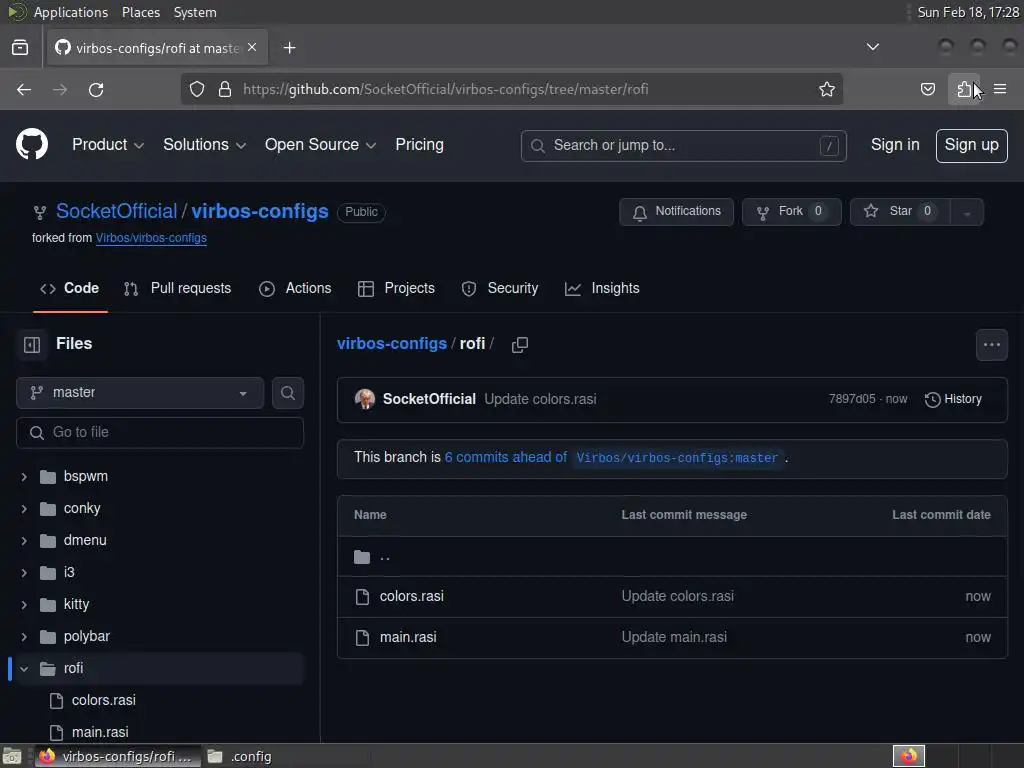This screenshot has height=768, width=1024.
Task: Open the Pricing page
Action: [419, 144]
